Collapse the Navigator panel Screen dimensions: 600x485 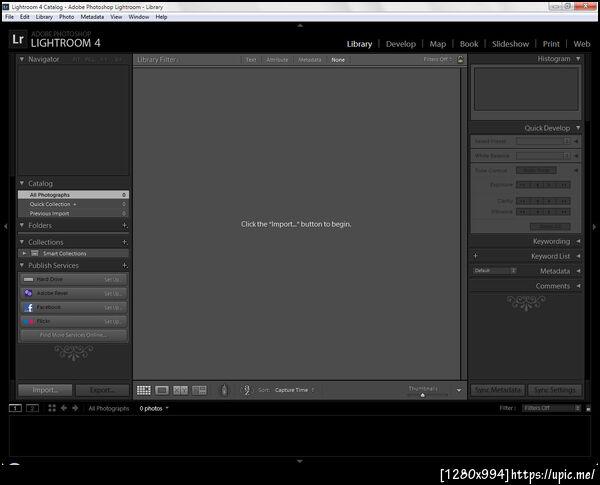(x=22, y=59)
